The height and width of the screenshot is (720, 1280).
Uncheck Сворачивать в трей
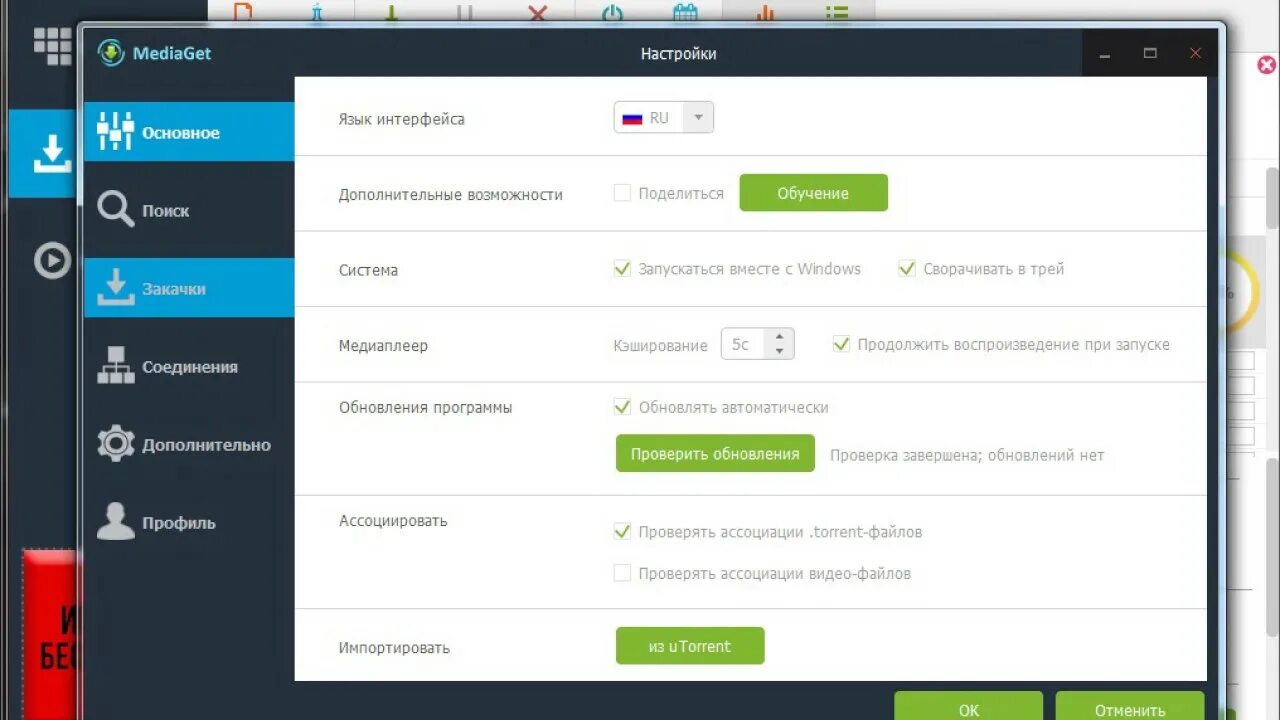coord(907,268)
